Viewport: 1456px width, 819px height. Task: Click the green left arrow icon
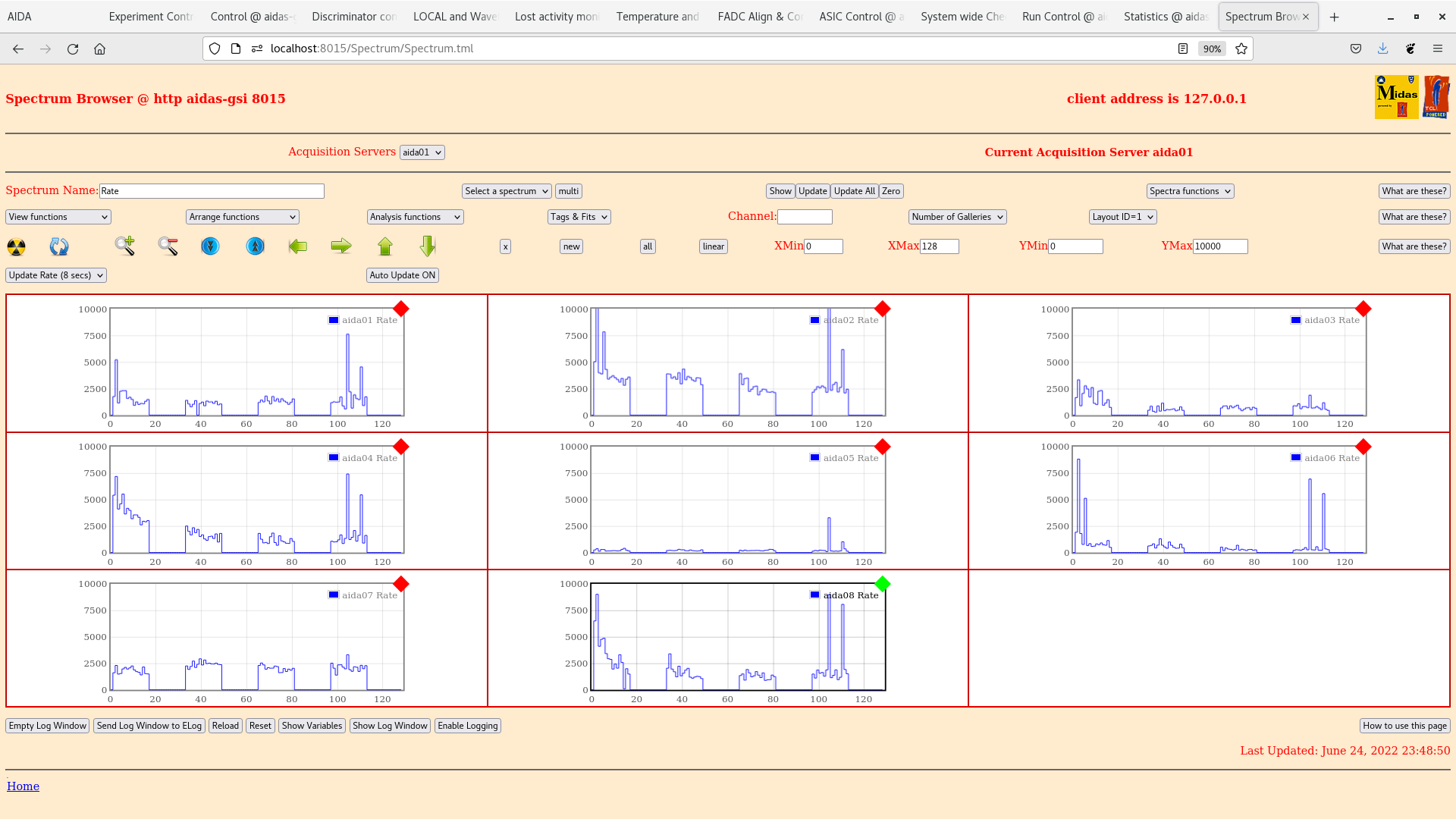[298, 246]
